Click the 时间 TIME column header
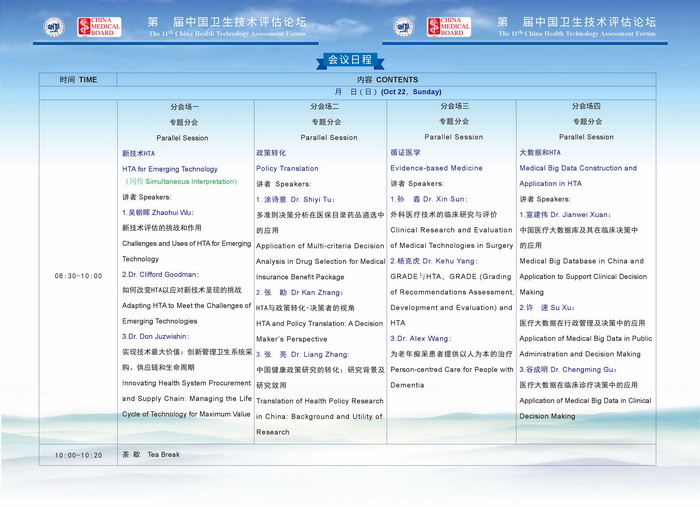The height and width of the screenshot is (507, 700). point(78,80)
